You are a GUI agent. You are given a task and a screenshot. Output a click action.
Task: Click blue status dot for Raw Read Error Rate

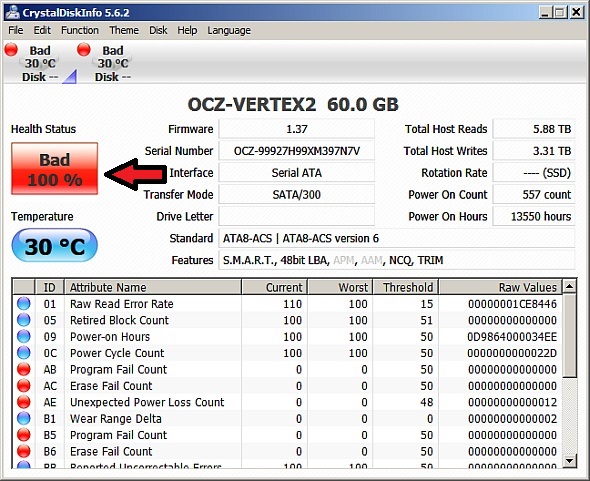[x=23, y=303]
